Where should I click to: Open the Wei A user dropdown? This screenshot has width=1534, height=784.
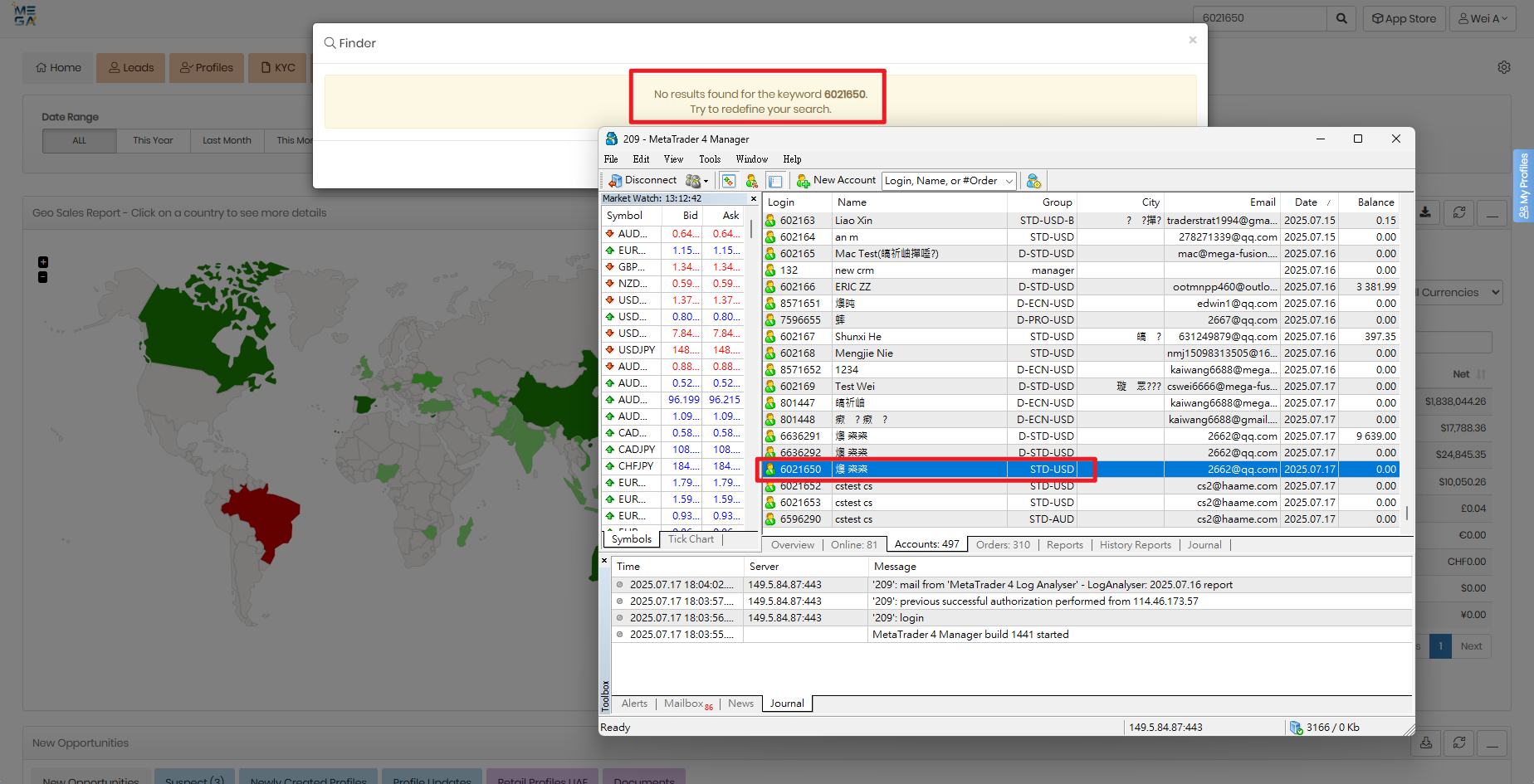click(1483, 18)
